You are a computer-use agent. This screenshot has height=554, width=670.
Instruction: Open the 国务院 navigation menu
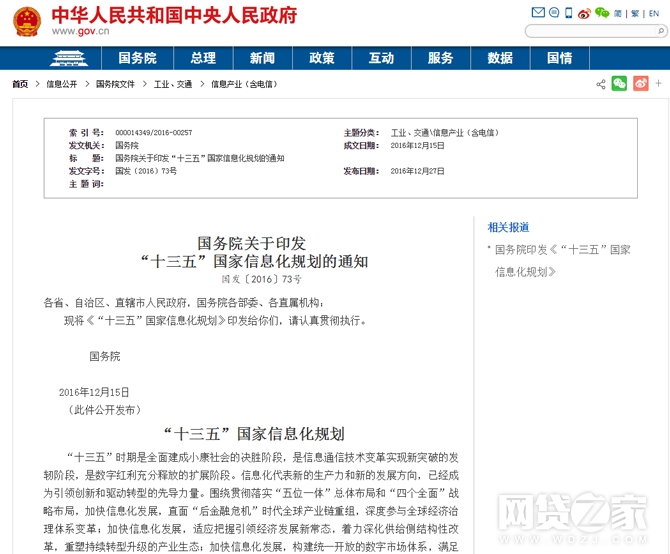point(137,58)
